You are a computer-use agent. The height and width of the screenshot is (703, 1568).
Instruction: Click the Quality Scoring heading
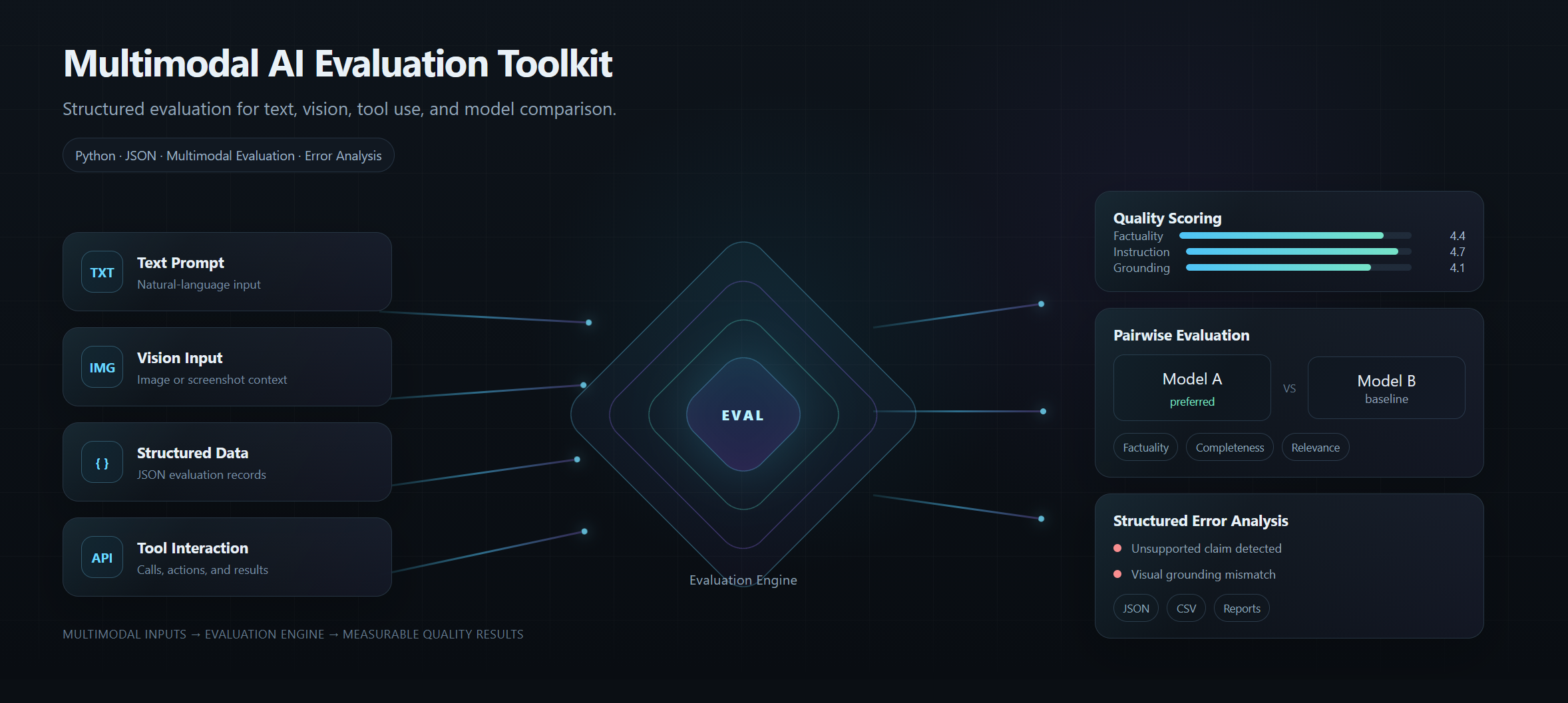(x=1167, y=218)
